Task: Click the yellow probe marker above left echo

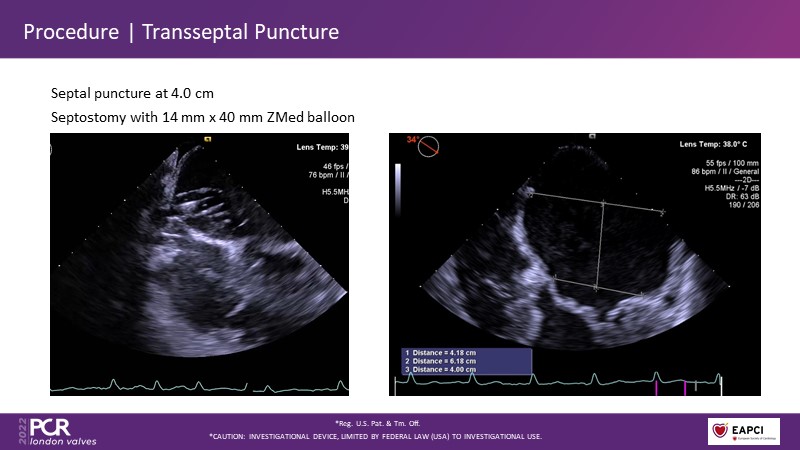Action: 207,139
